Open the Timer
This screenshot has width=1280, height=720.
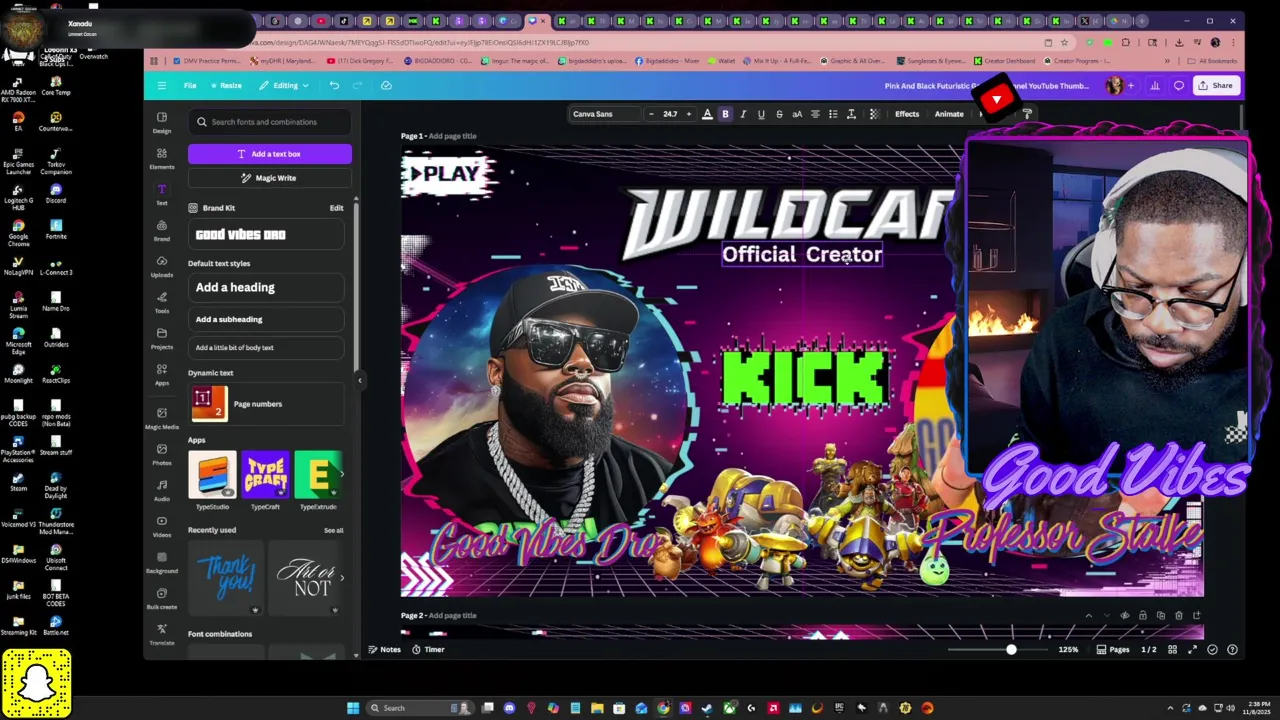click(428, 650)
